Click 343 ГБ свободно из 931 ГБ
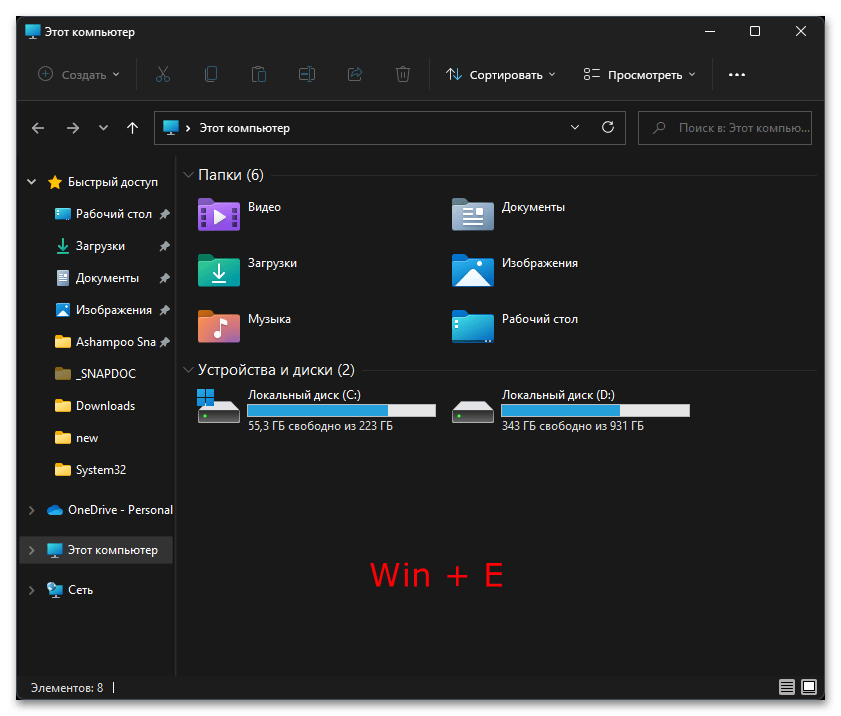841x716 pixels. (573, 426)
